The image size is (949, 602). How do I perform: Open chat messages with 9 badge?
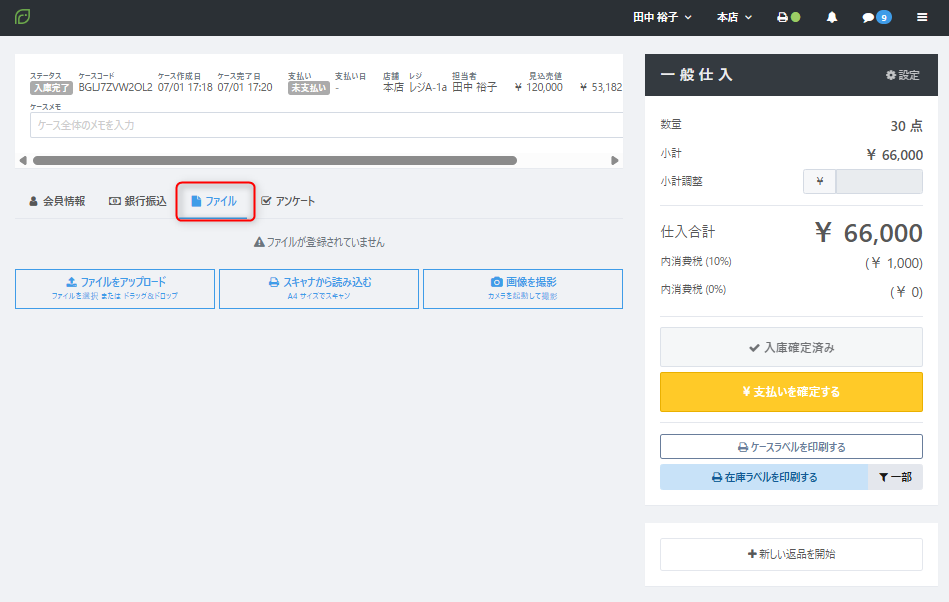(x=876, y=18)
